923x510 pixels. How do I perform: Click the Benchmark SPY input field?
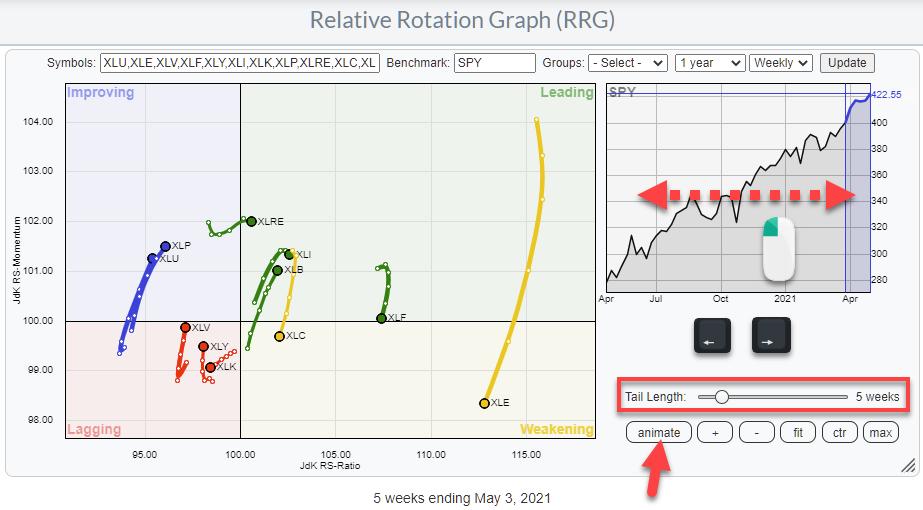point(494,63)
